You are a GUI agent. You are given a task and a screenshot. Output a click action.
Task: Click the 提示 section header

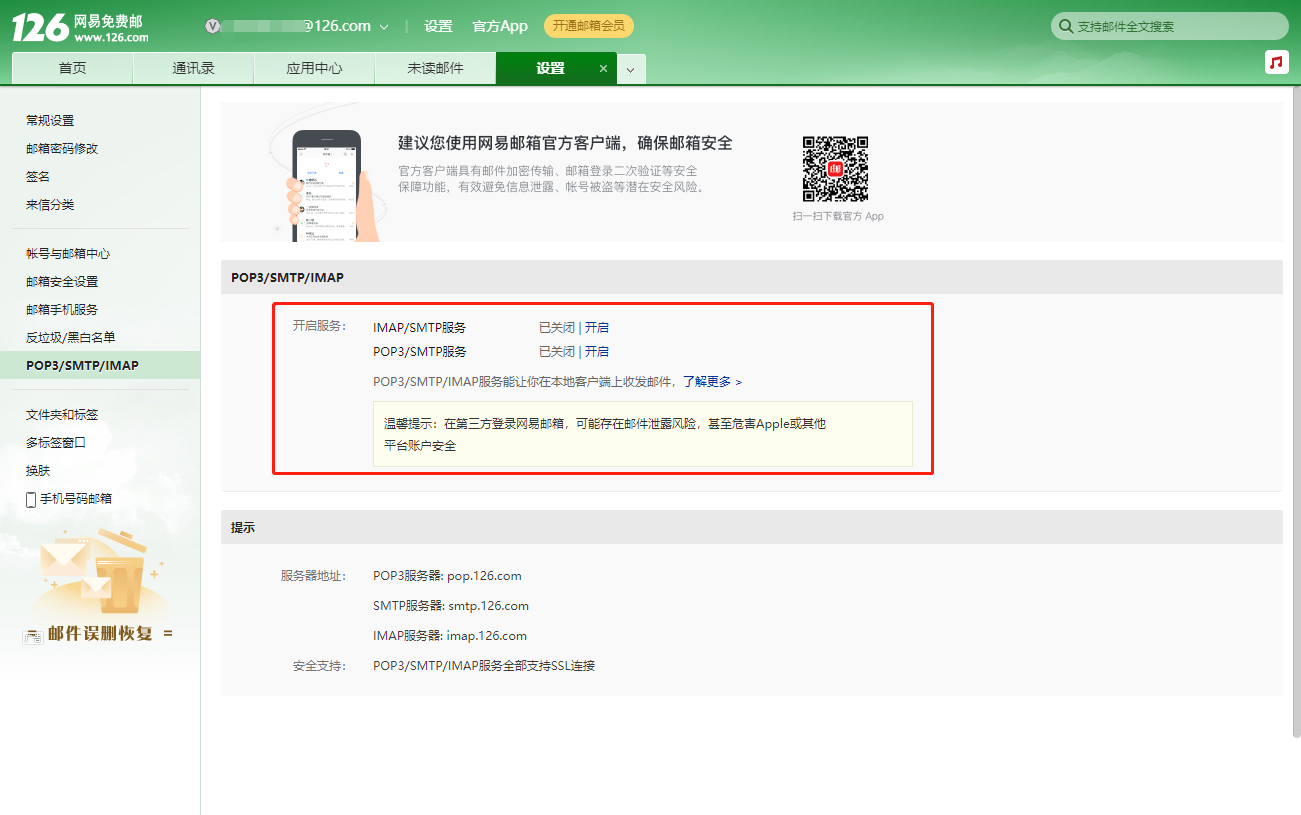pyautogui.click(x=751, y=527)
